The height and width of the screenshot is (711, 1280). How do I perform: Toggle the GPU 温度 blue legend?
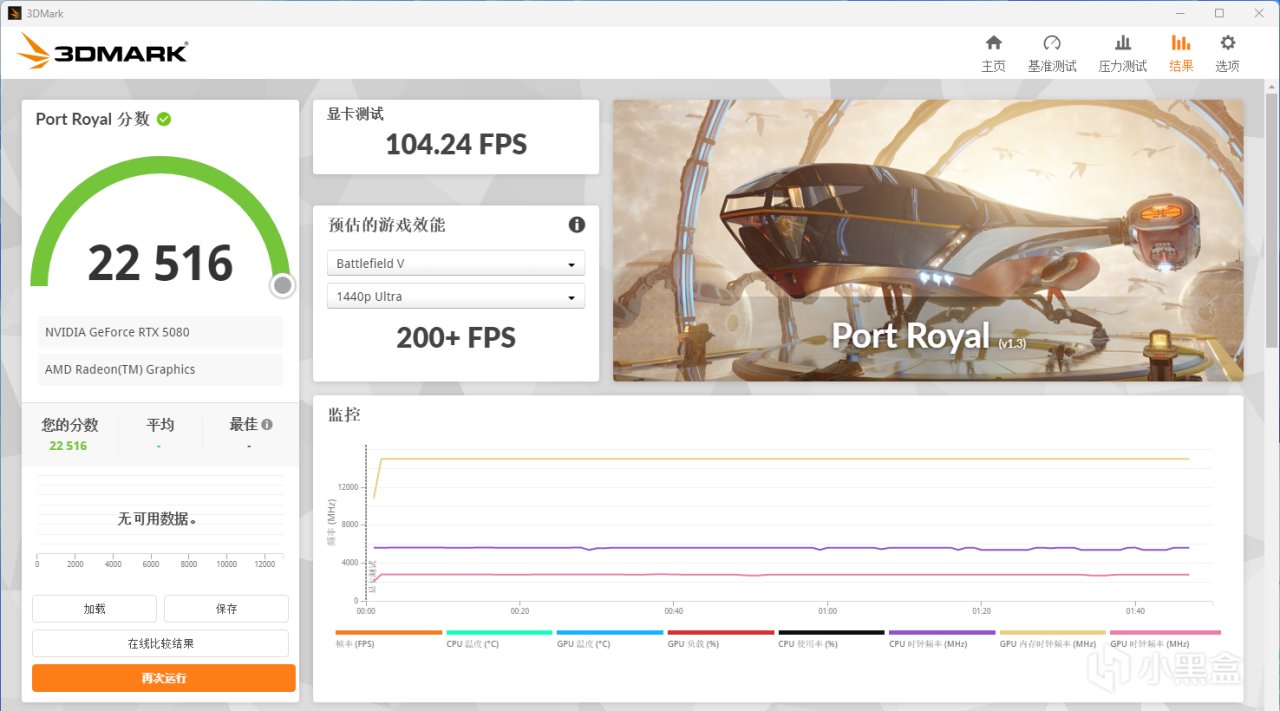tap(610, 638)
